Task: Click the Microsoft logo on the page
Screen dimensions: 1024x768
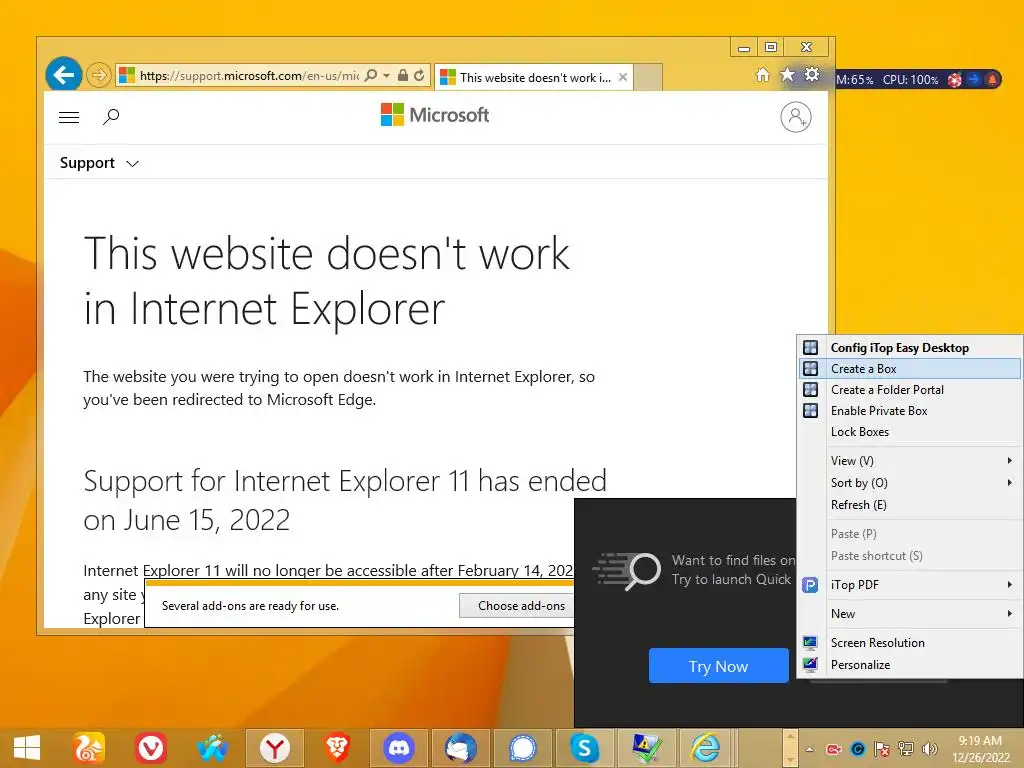Action: click(435, 115)
